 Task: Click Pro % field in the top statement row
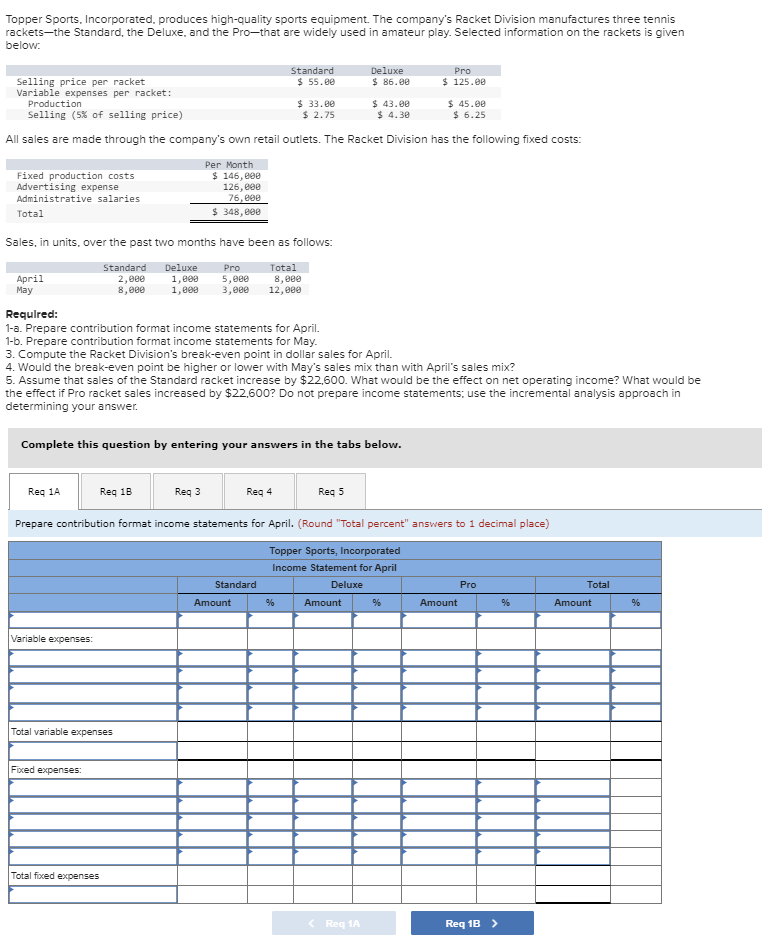(506, 620)
